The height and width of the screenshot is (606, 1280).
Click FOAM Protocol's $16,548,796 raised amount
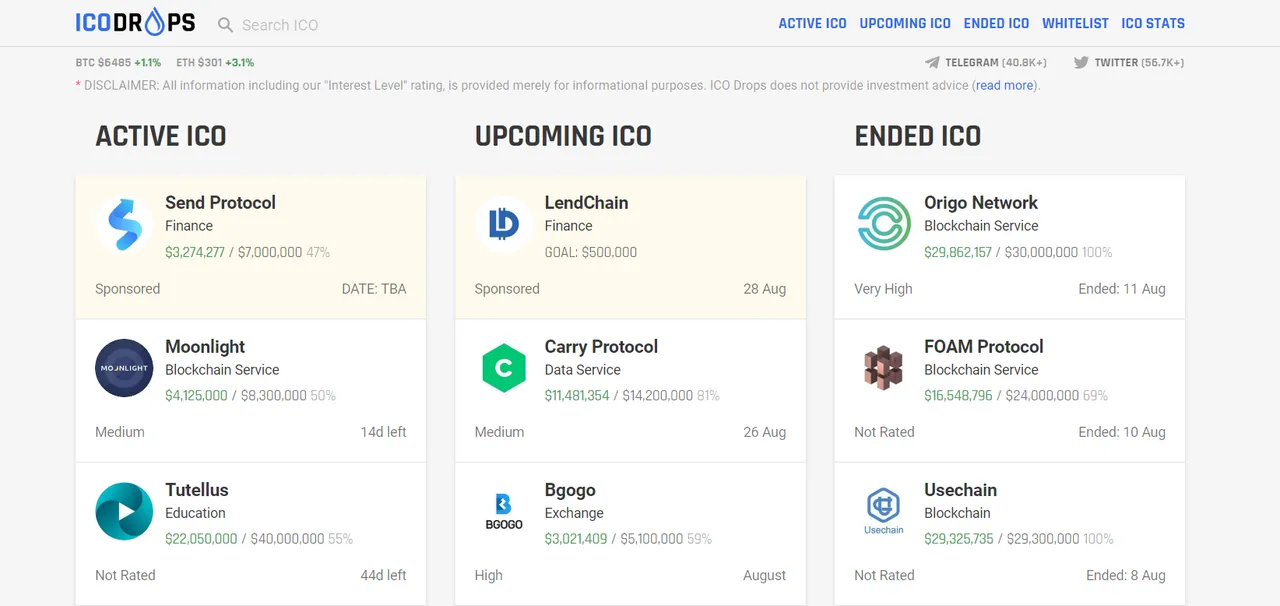coord(958,395)
